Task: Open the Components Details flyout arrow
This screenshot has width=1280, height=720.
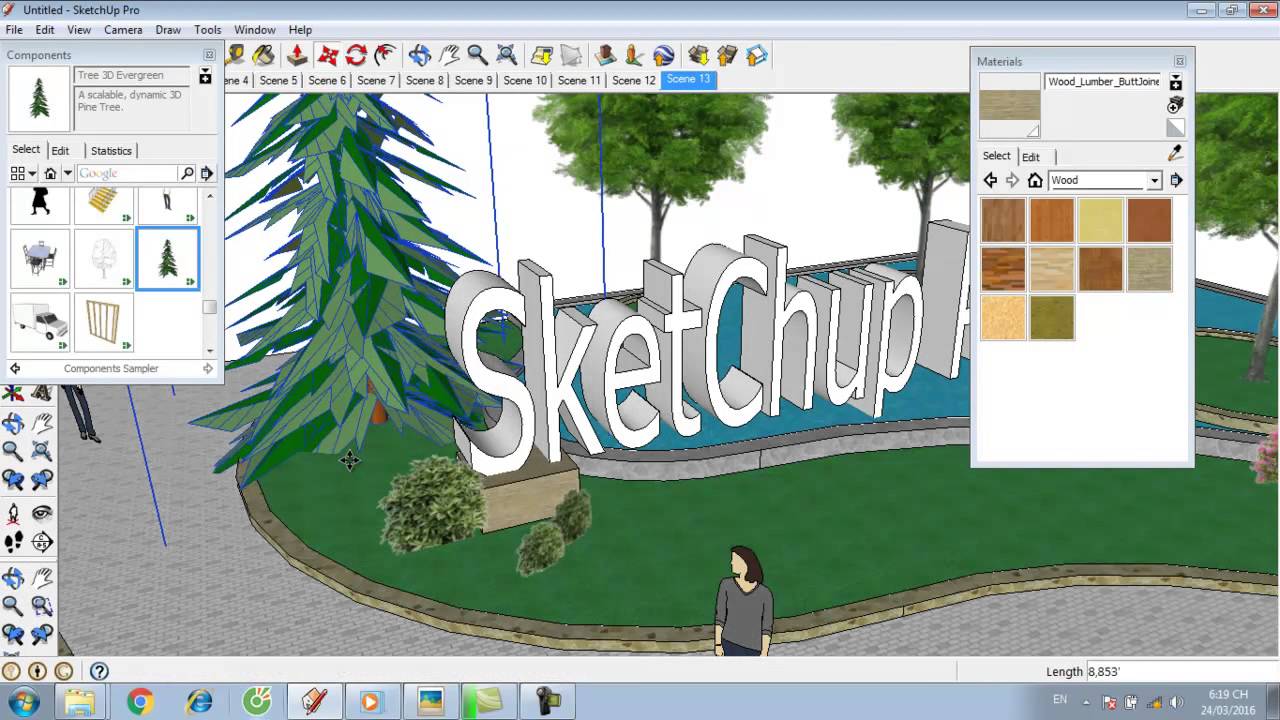Action: coord(206,173)
